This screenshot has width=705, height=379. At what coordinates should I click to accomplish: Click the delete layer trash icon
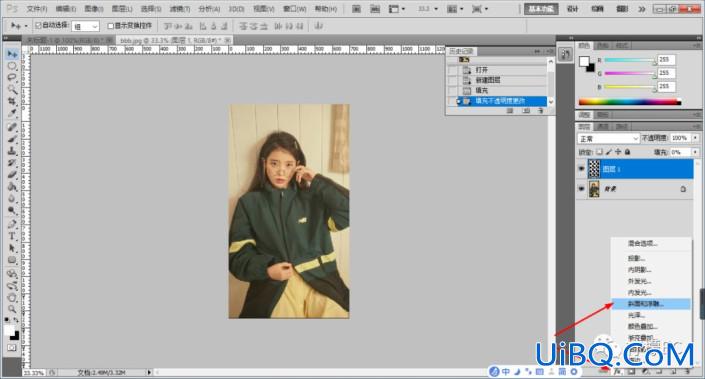687,372
